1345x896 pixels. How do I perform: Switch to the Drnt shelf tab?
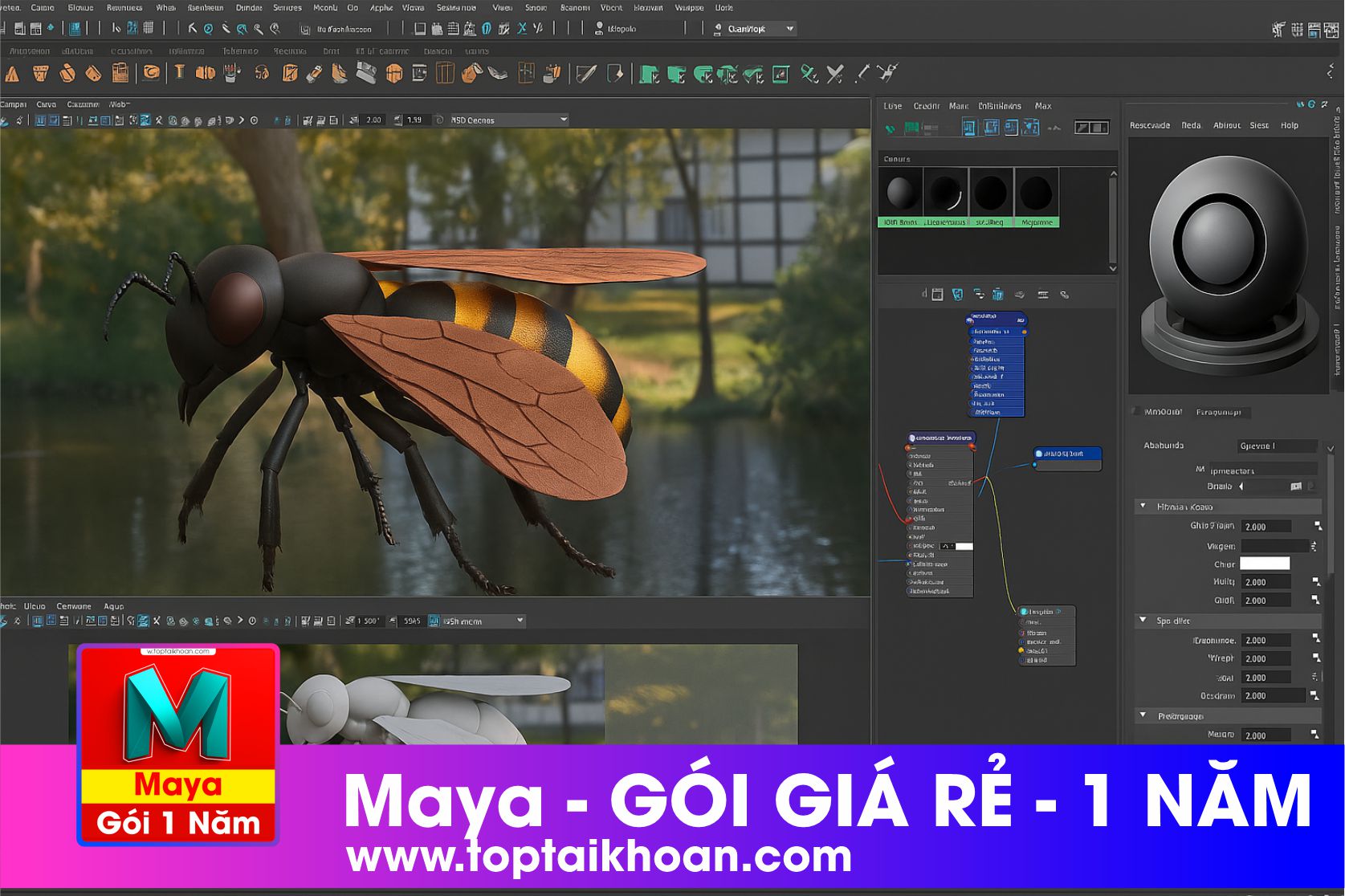pyautogui.click(x=331, y=51)
